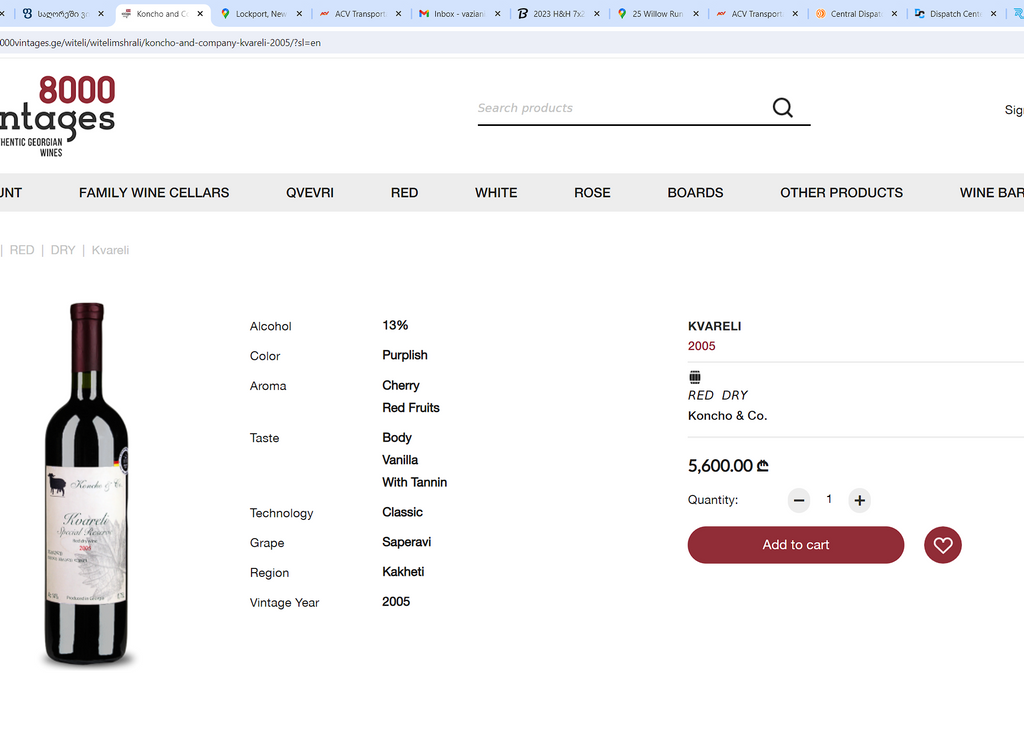Click the quantity value 1
The width and height of the screenshot is (1024, 738).
point(829,499)
